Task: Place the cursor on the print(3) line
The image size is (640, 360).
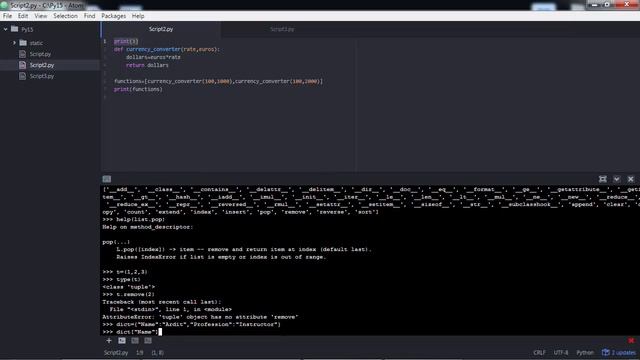Action: click(x=126, y=41)
